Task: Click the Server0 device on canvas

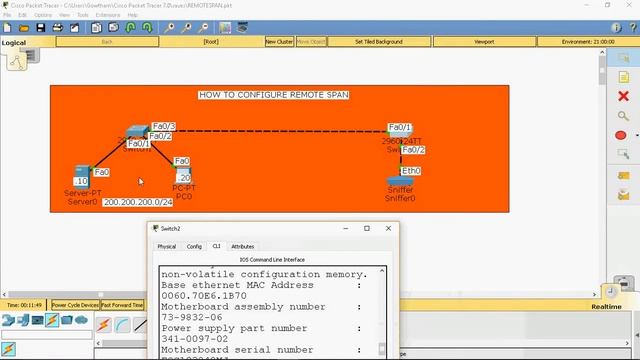Action: [x=82, y=176]
